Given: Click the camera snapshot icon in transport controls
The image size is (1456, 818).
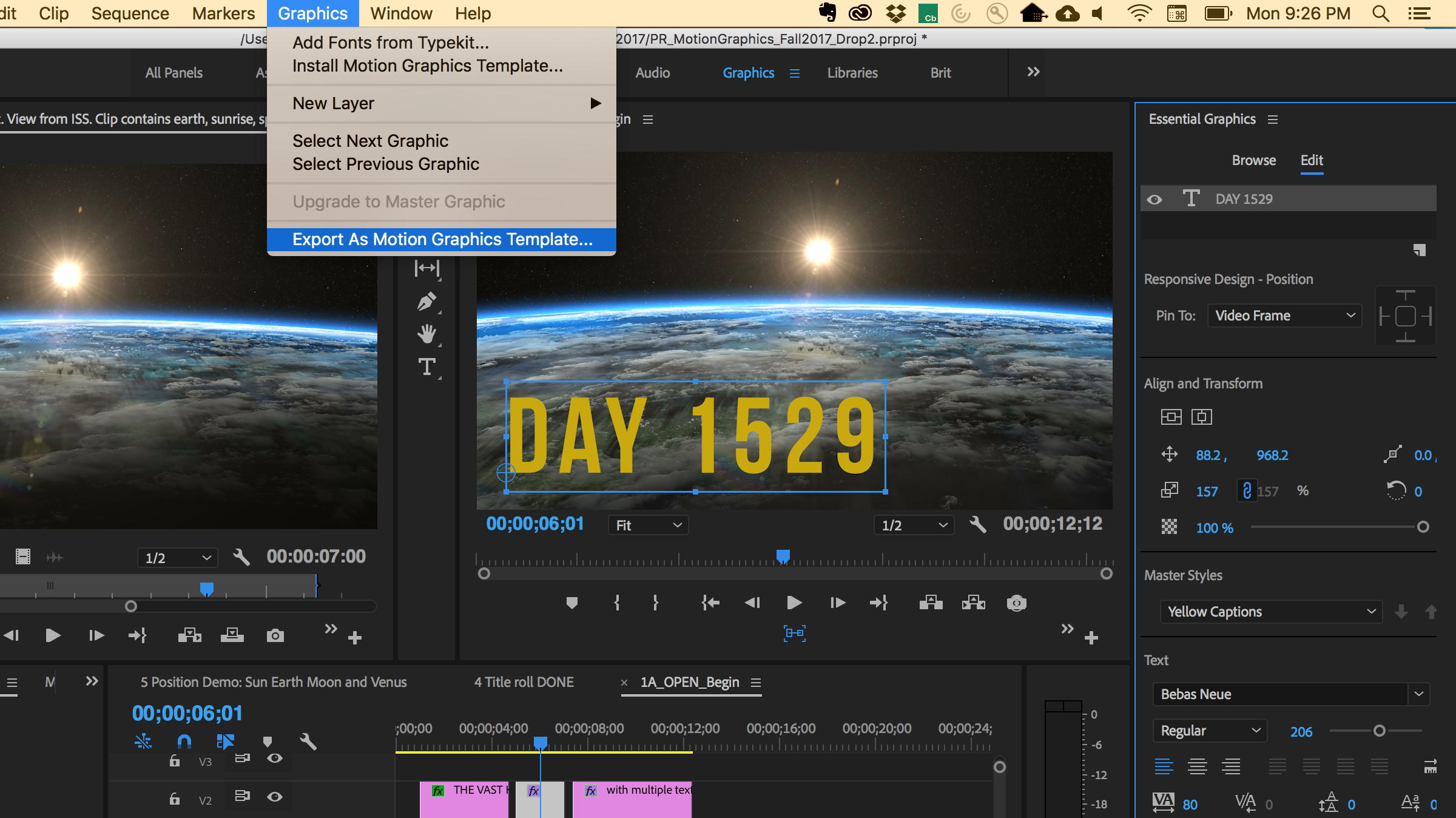Looking at the screenshot, I should pos(1017,601).
